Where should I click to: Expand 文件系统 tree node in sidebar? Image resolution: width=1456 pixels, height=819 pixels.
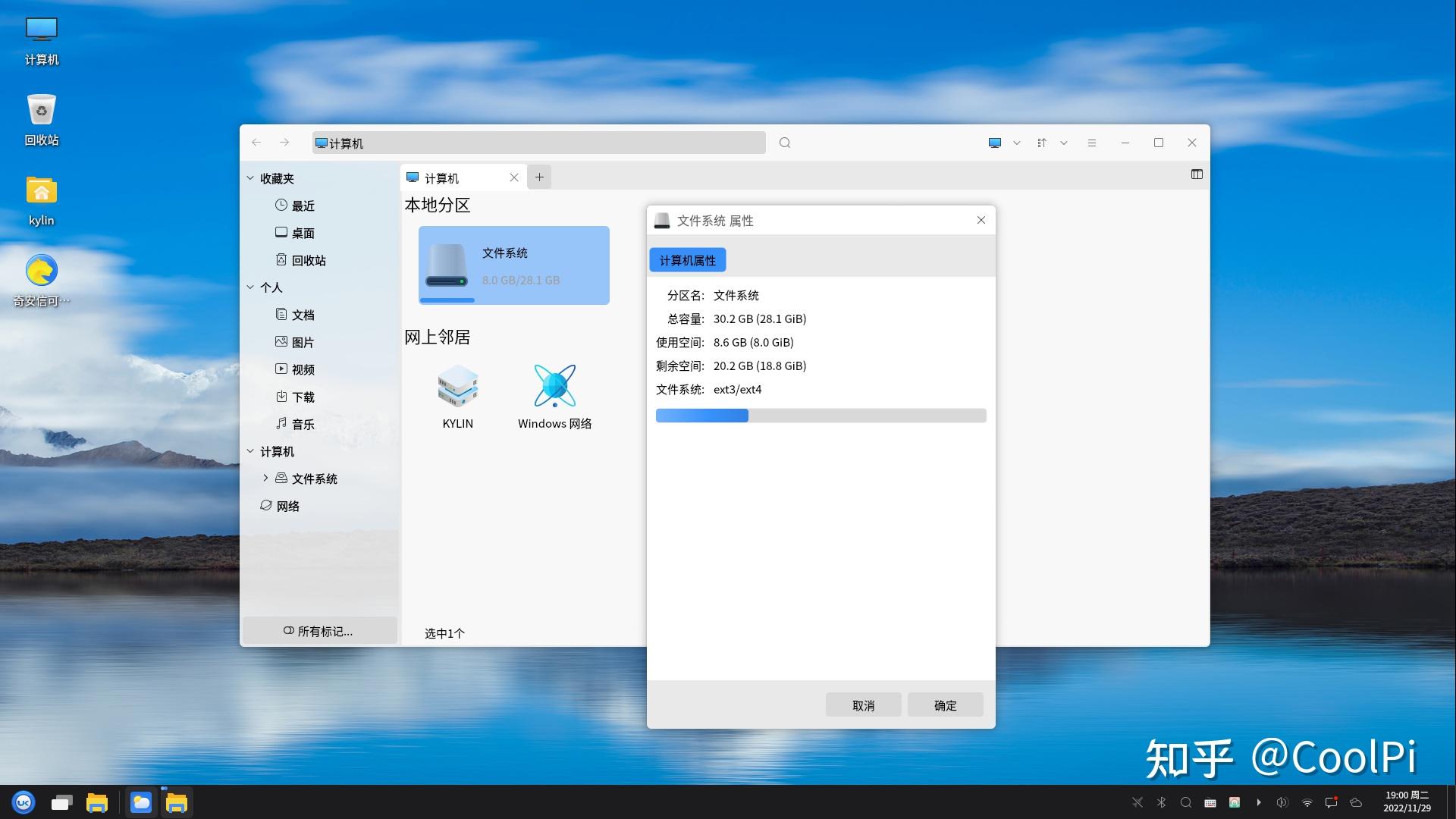pyautogui.click(x=265, y=478)
